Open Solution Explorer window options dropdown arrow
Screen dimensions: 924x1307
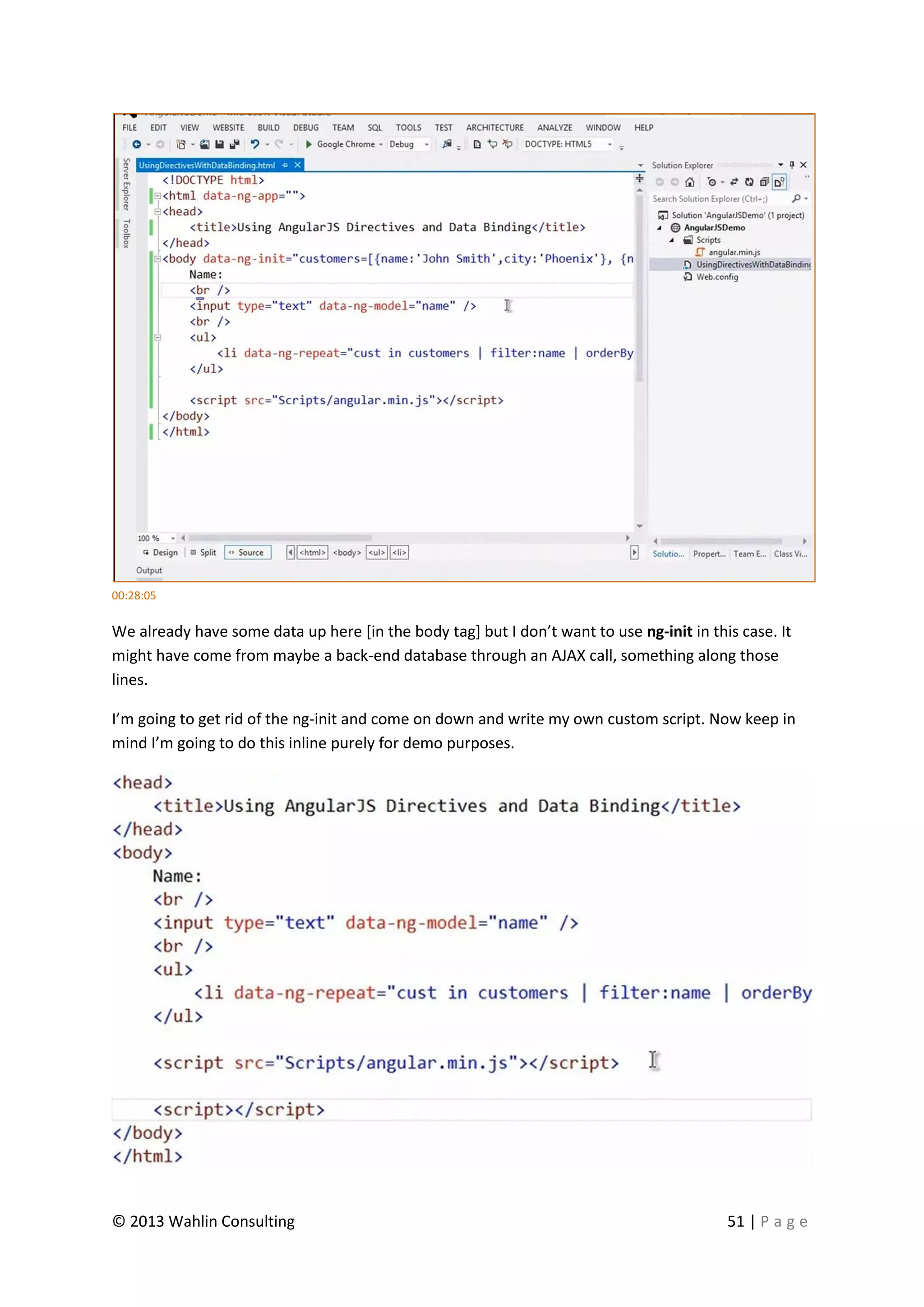click(781, 165)
